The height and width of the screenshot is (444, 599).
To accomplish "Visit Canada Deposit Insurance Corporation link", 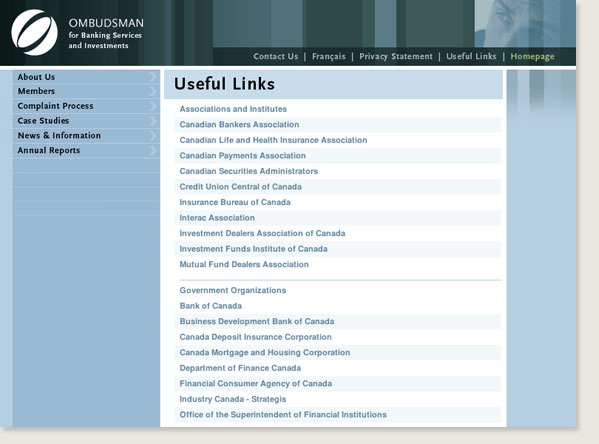I will coord(256,337).
